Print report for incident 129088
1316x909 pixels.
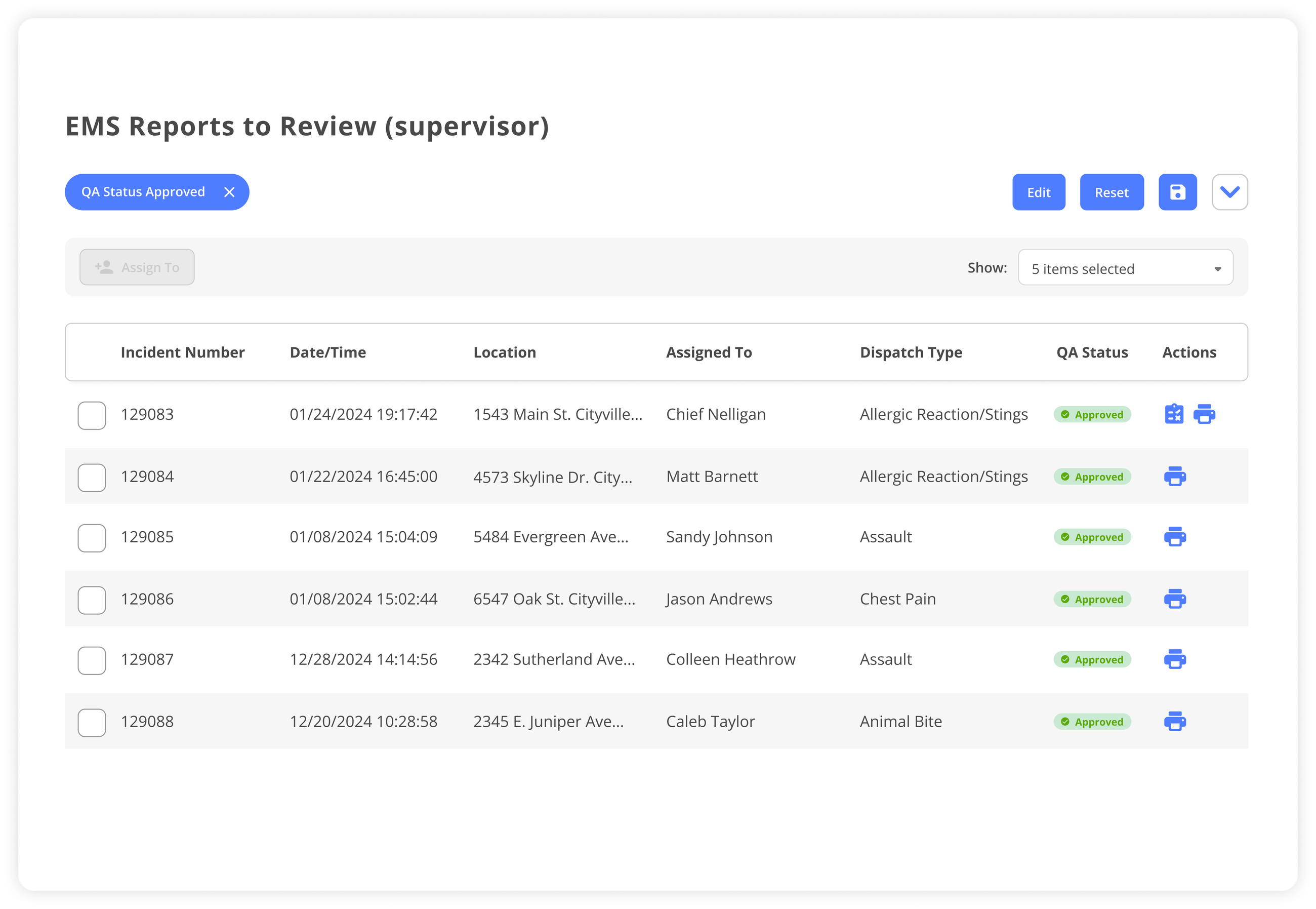click(1175, 721)
